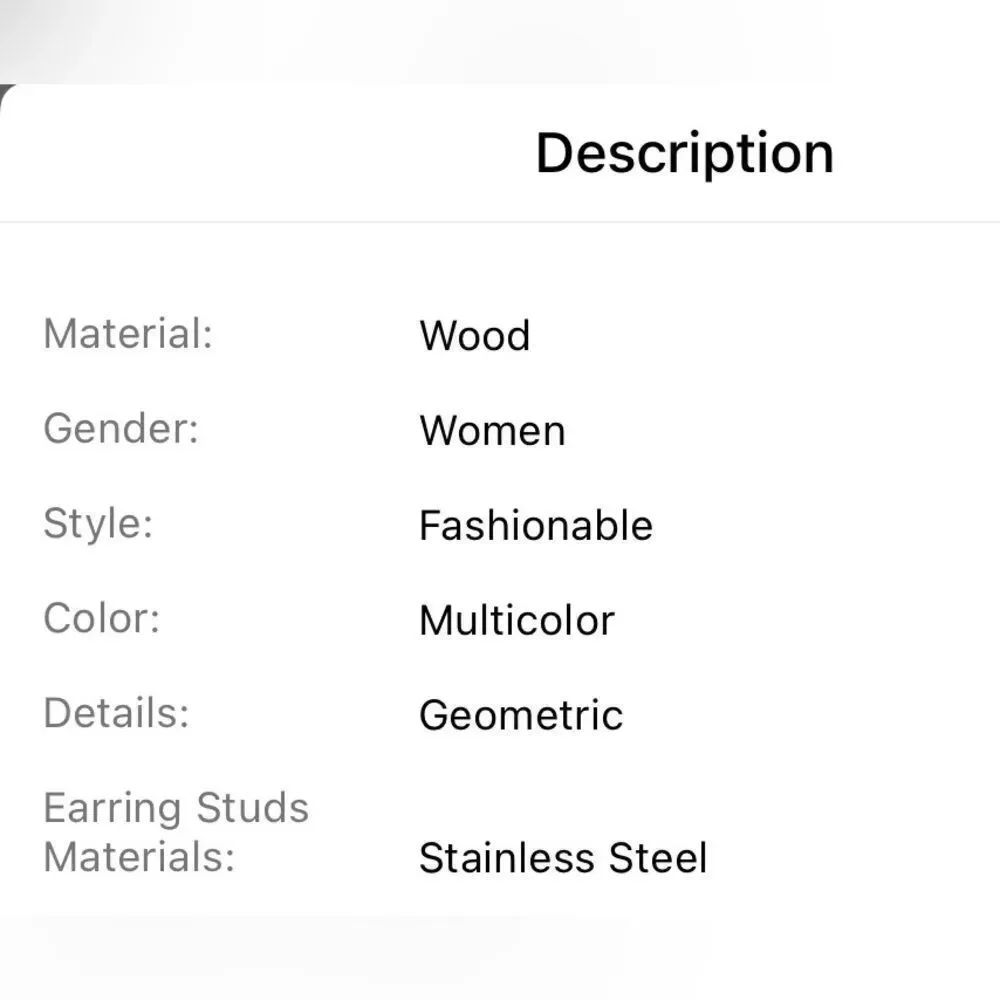Tap the Fashionable style value
The width and height of the screenshot is (1000, 1000).
pos(535,526)
